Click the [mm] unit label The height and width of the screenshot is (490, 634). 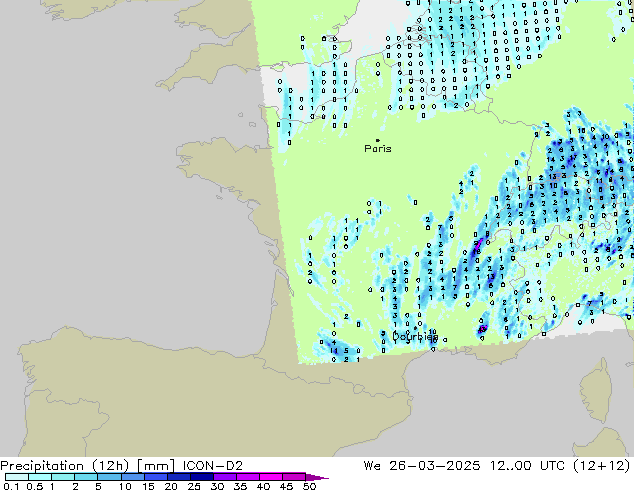pyautogui.click(x=156, y=466)
